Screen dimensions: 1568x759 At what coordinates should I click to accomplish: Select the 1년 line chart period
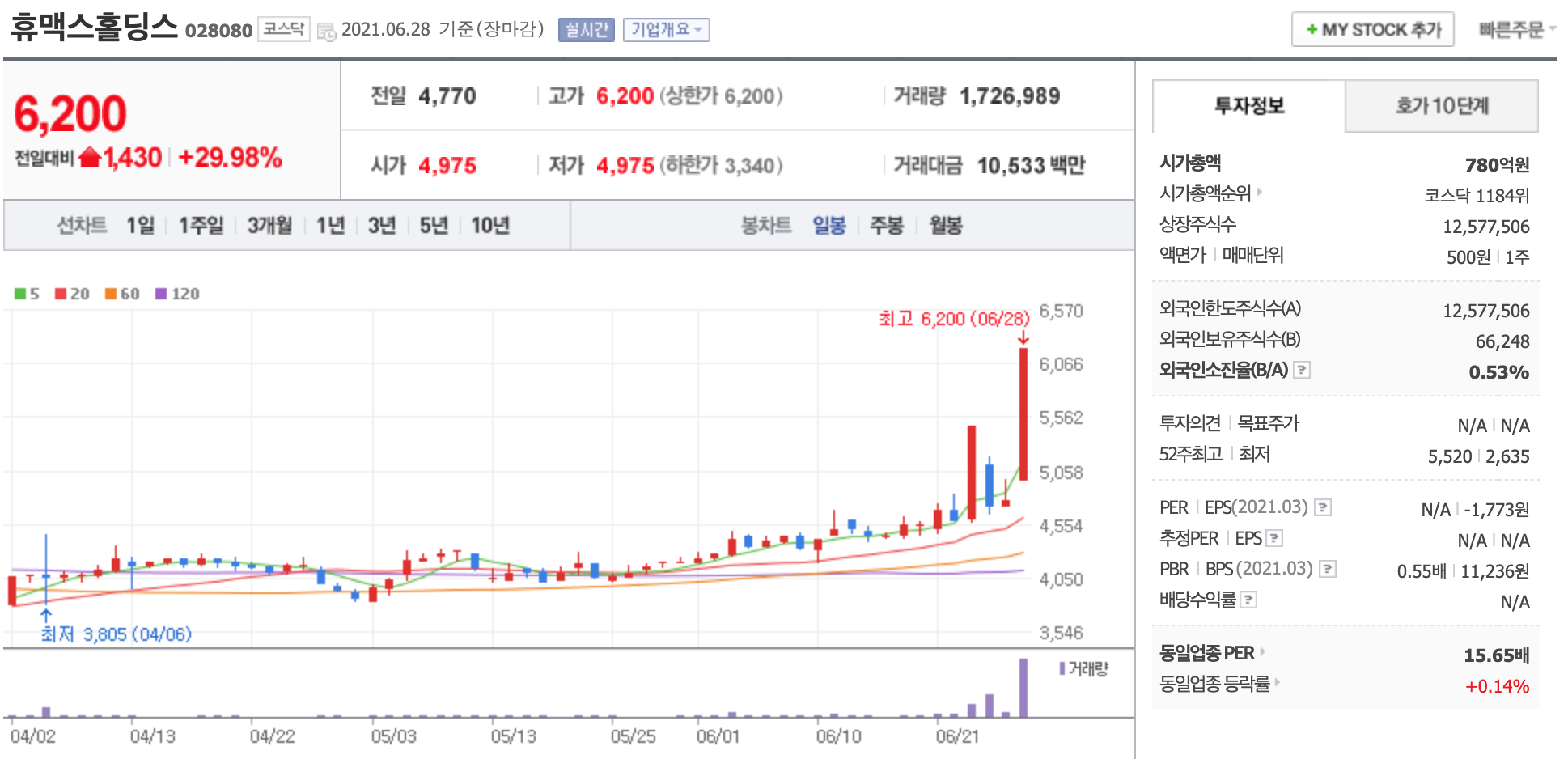point(330,225)
